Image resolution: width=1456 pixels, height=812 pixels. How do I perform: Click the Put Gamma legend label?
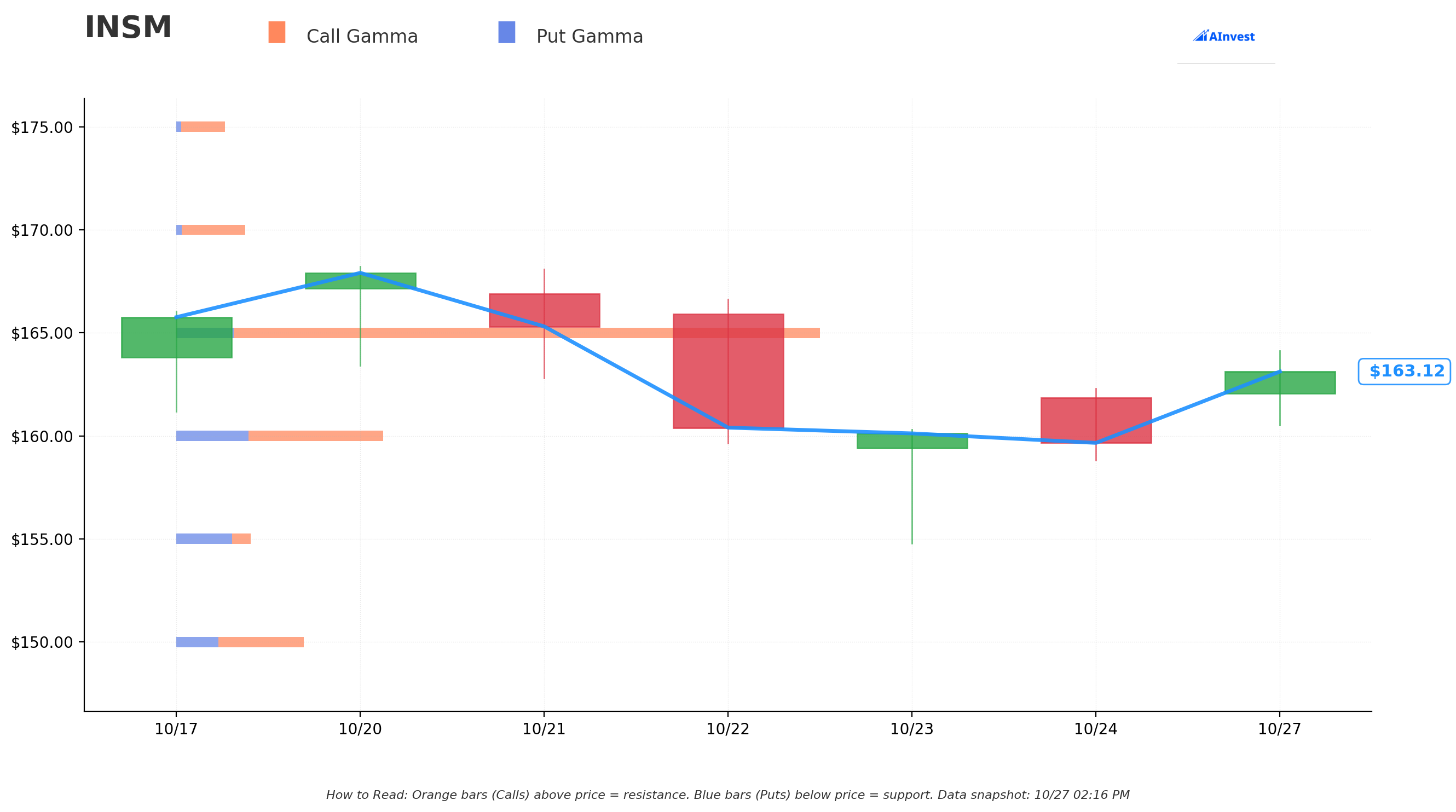tap(590, 37)
